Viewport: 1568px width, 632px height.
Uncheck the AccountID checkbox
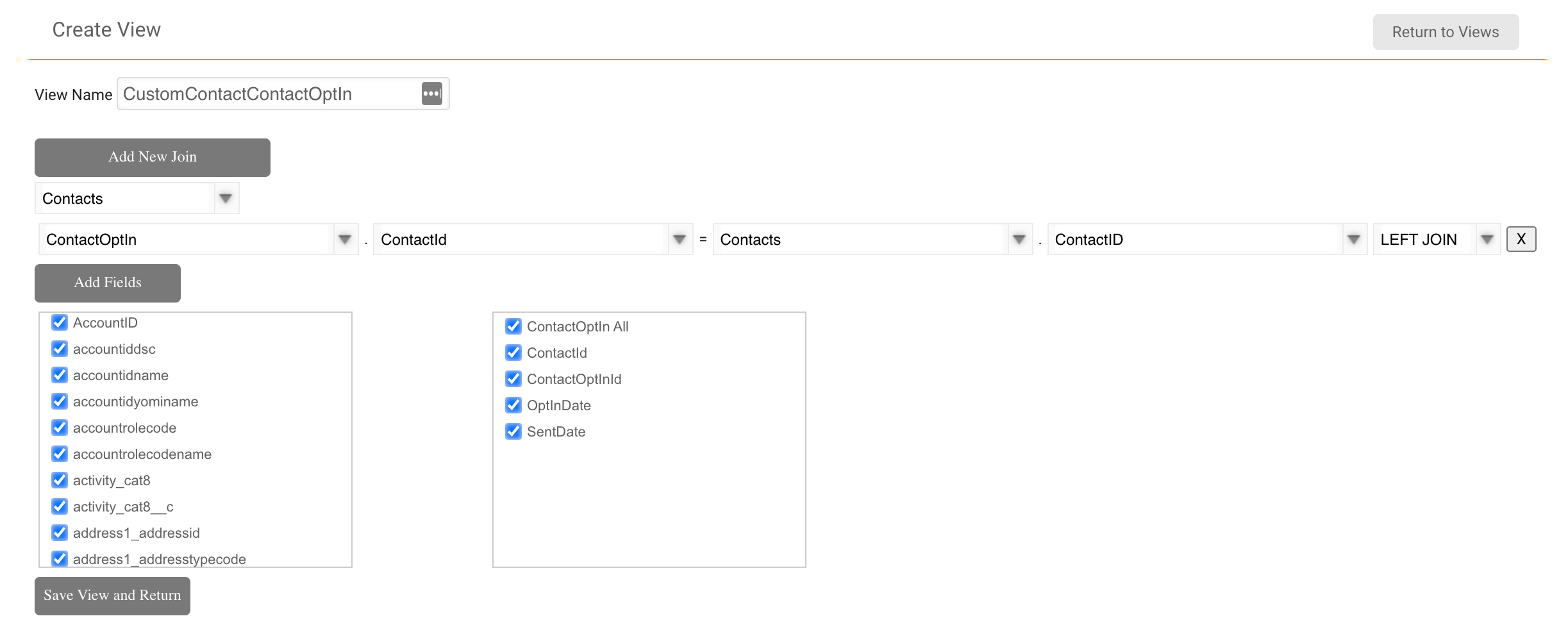tap(60, 322)
